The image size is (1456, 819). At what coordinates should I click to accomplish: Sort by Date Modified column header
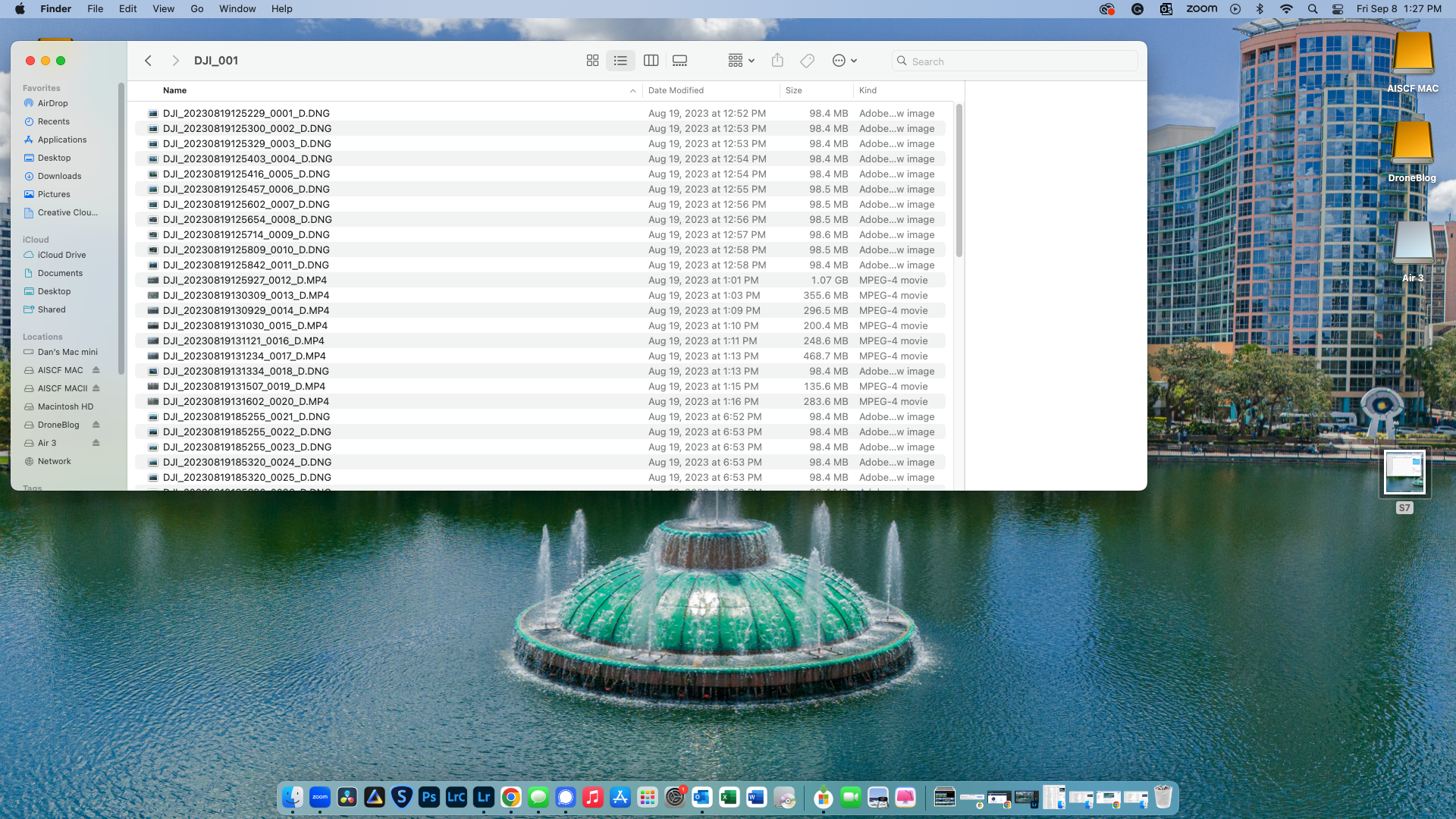tap(676, 90)
